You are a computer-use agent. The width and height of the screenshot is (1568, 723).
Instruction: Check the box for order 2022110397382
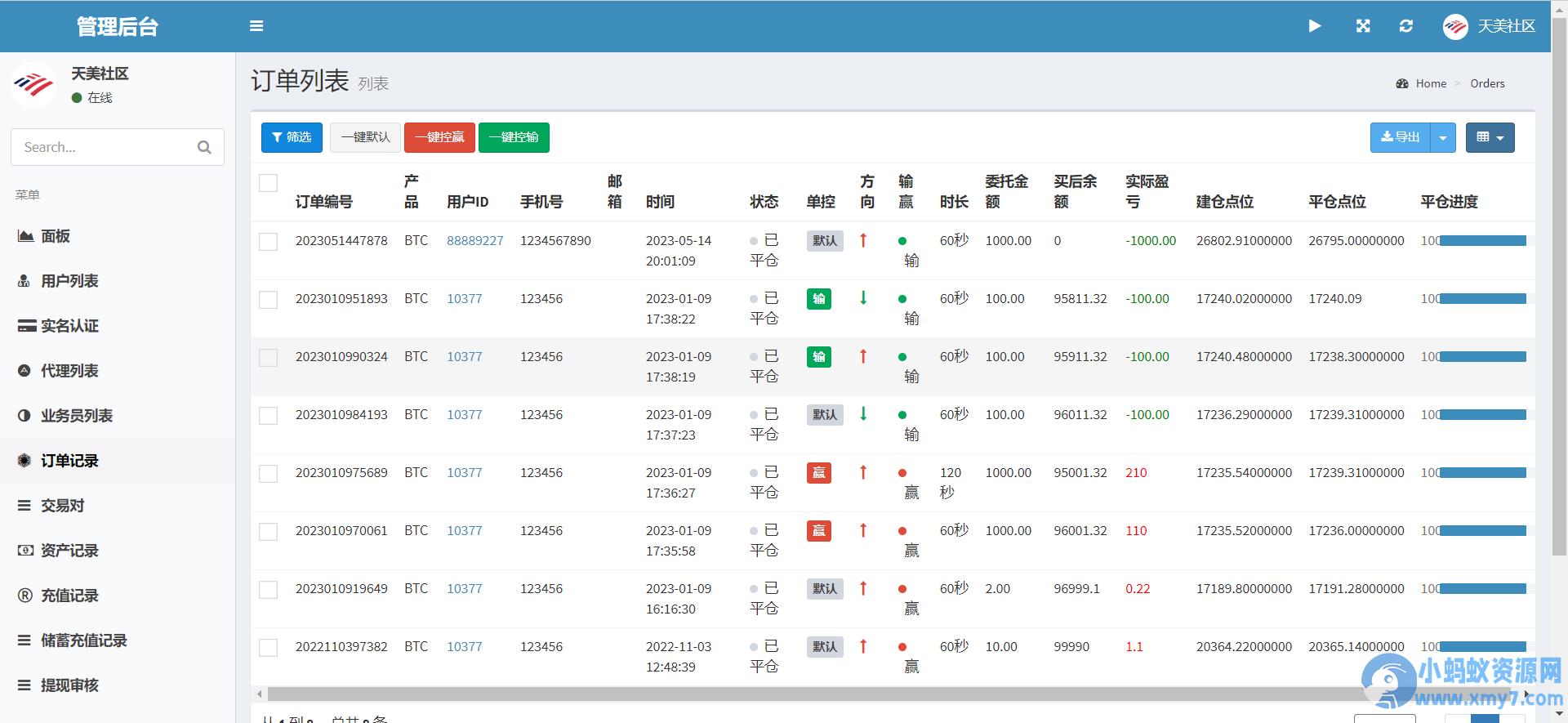pos(268,648)
